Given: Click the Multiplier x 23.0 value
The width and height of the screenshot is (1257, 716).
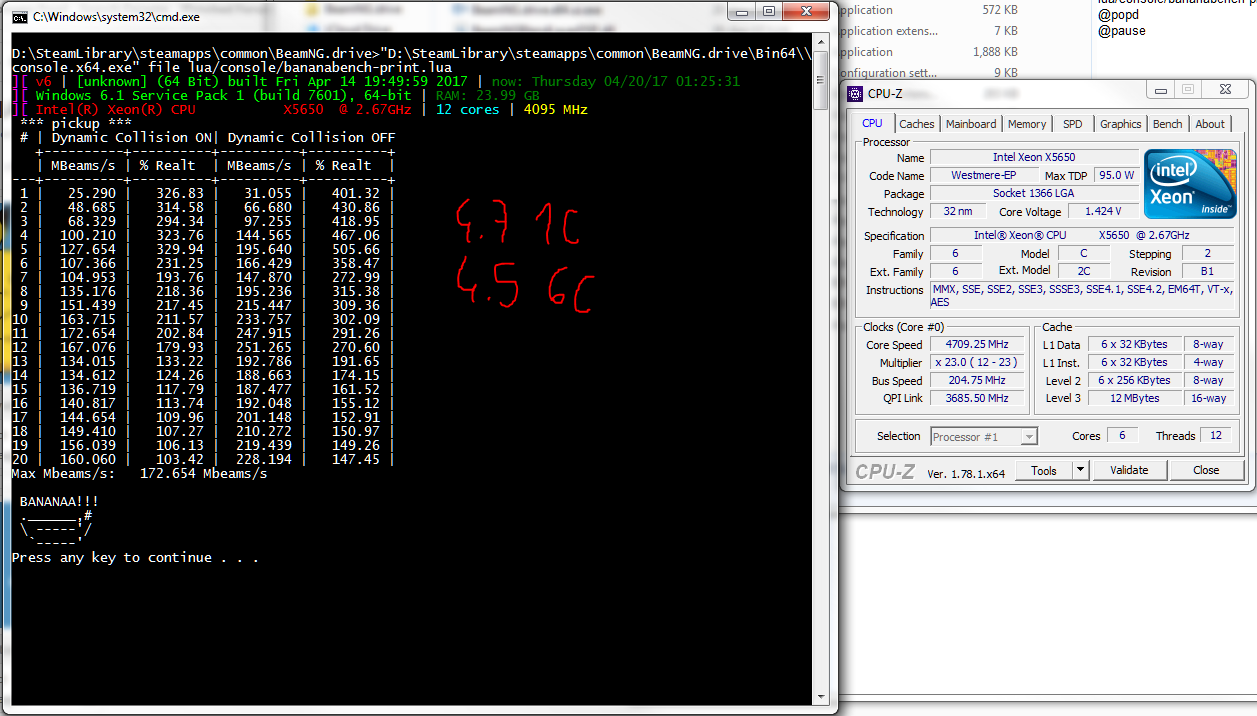Looking at the screenshot, I should click(977, 362).
